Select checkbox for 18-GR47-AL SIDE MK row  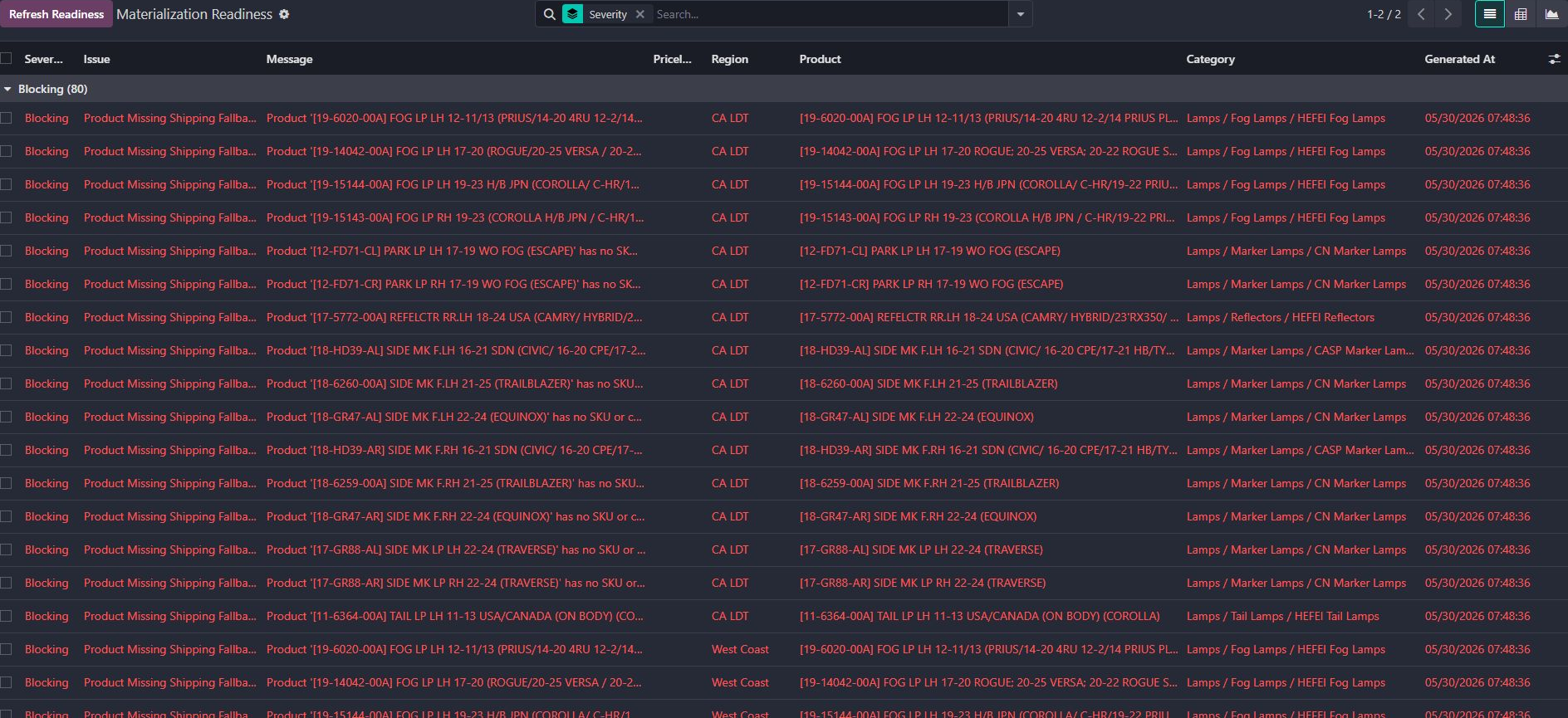(6, 417)
